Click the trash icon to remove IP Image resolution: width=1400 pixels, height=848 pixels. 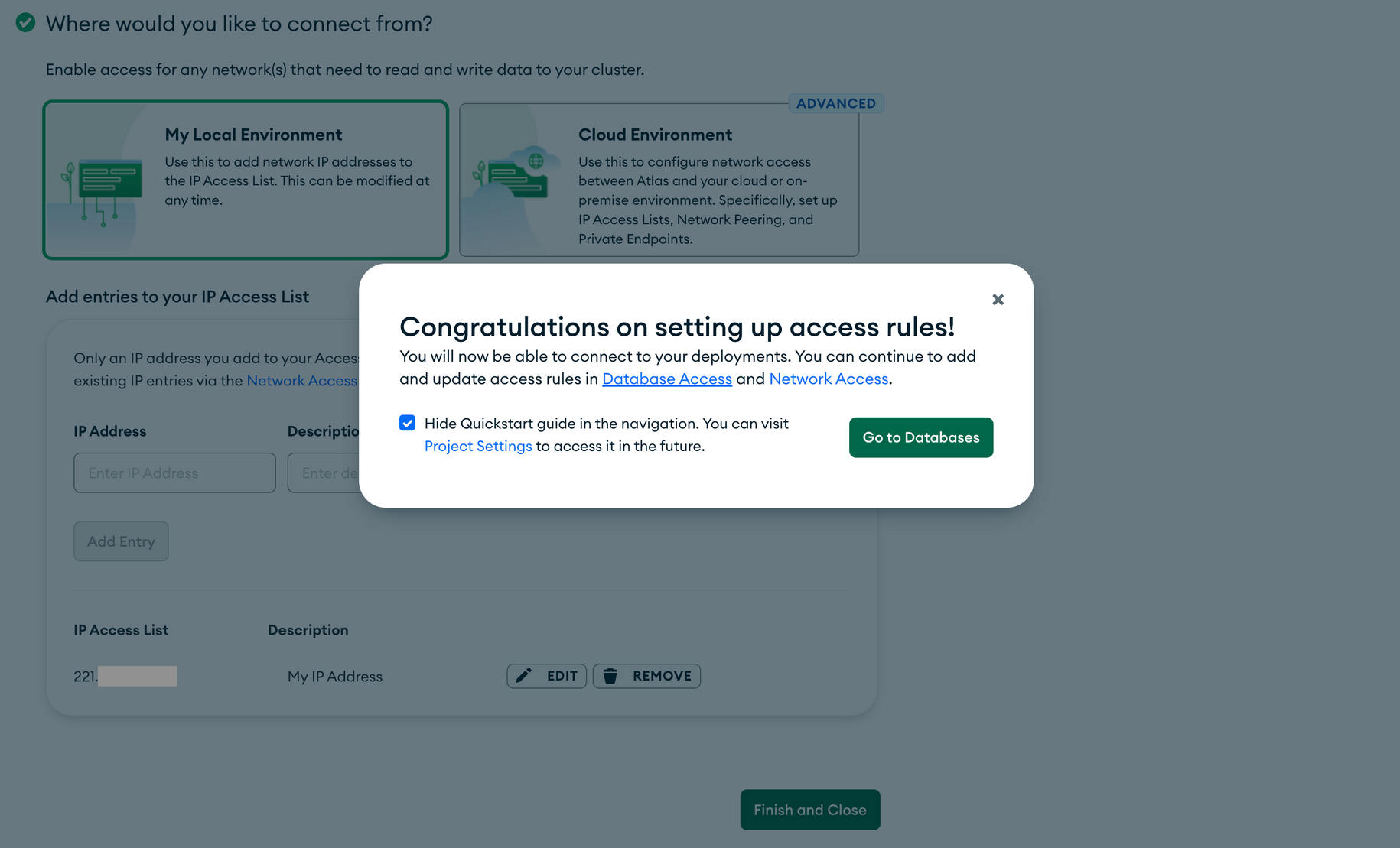coord(610,676)
